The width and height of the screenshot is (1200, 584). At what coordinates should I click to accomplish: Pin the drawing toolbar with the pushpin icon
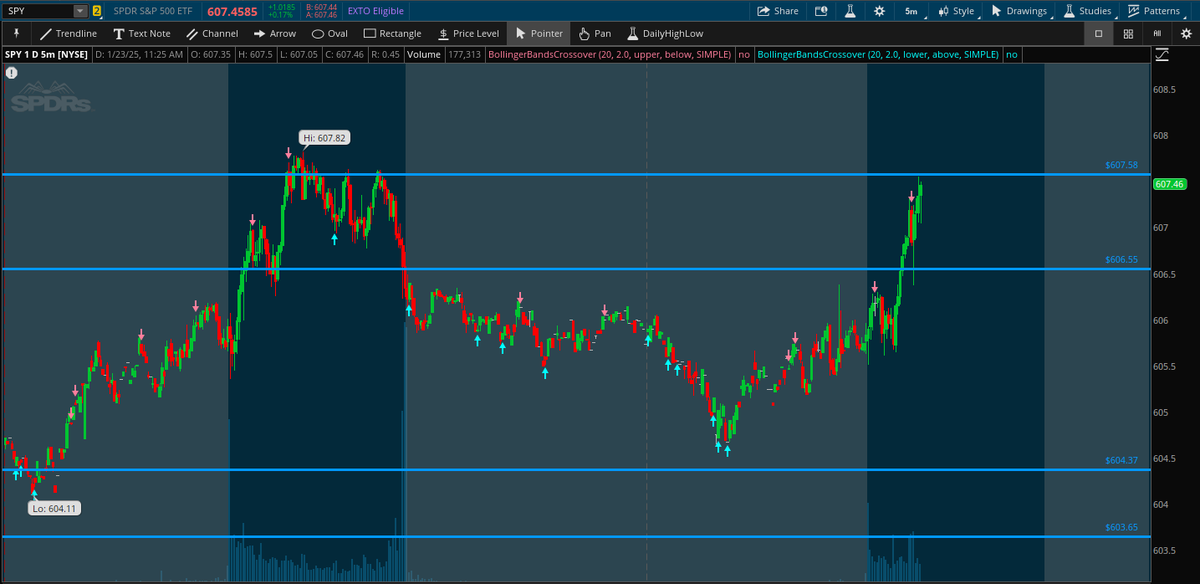pos(16,33)
